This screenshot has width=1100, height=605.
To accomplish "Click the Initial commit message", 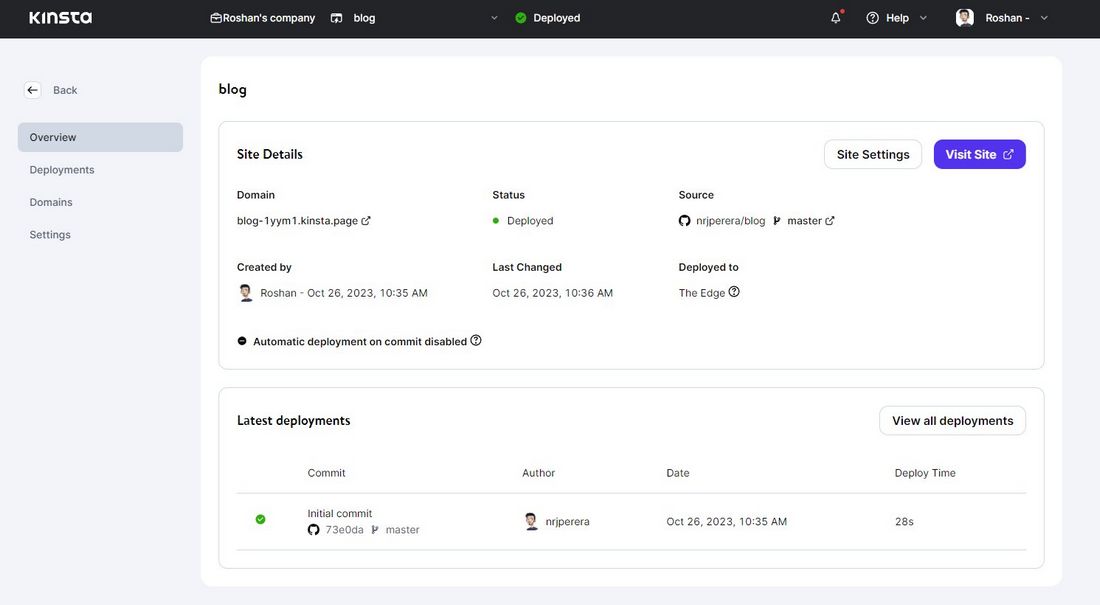I will 340,513.
